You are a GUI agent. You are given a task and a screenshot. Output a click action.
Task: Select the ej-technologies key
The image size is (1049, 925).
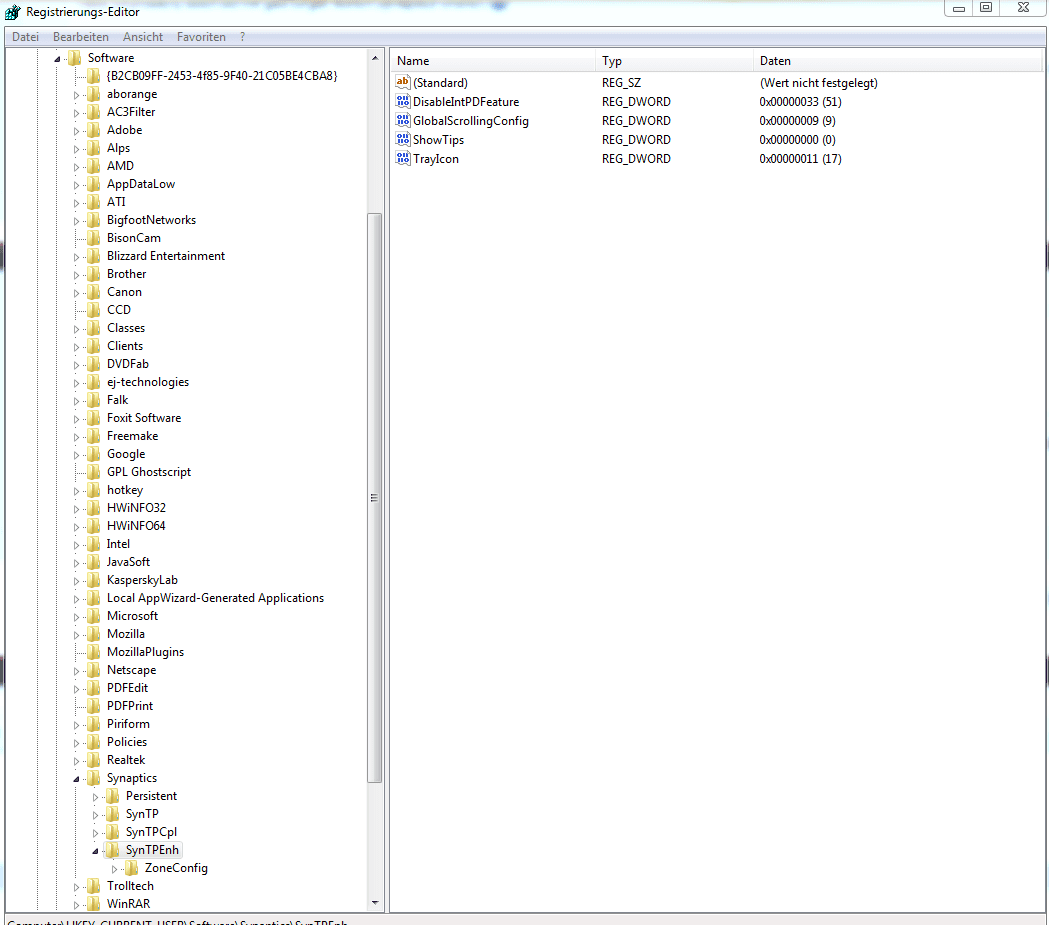[x=148, y=382]
